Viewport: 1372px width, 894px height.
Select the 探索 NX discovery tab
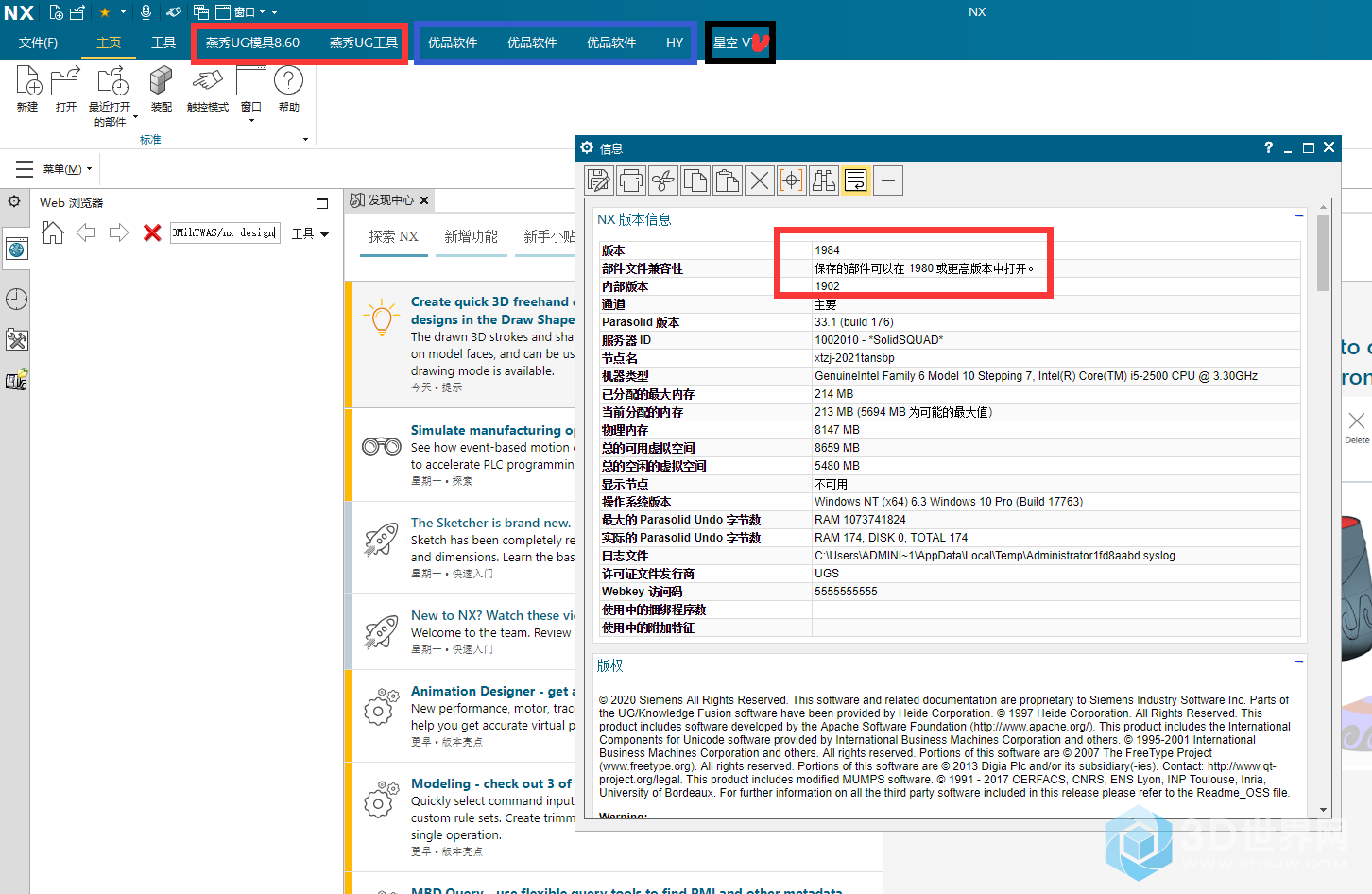pos(393,236)
